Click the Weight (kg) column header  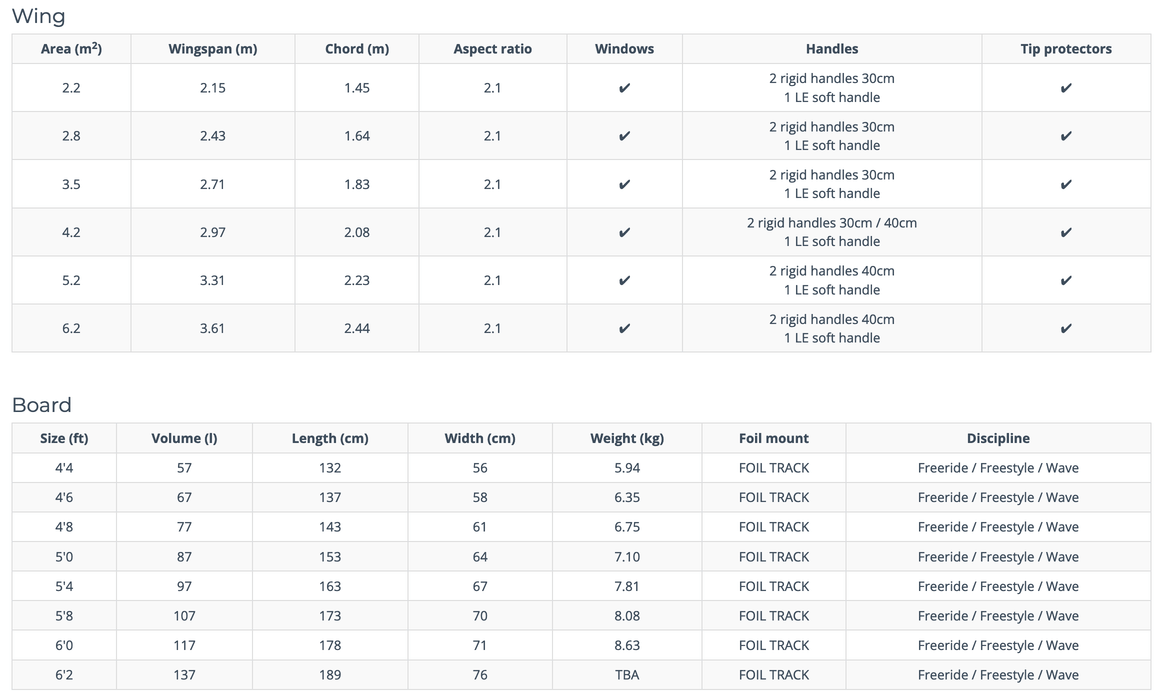click(x=626, y=438)
